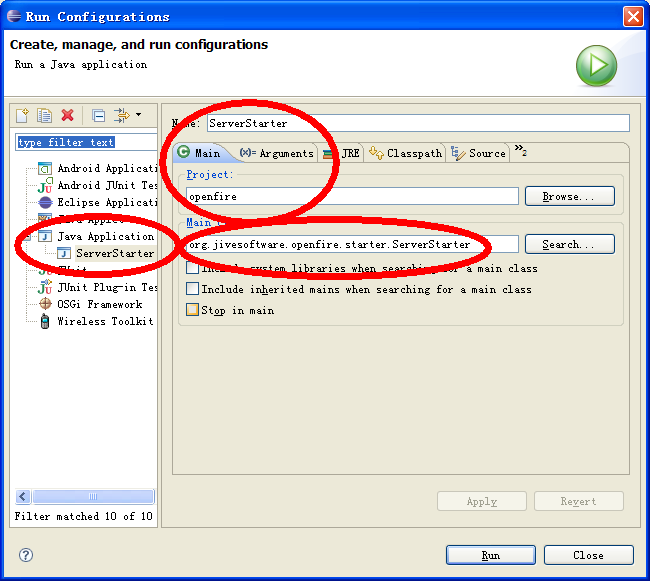
Task: Enable Stop in main checkbox
Action: click(x=192, y=310)
